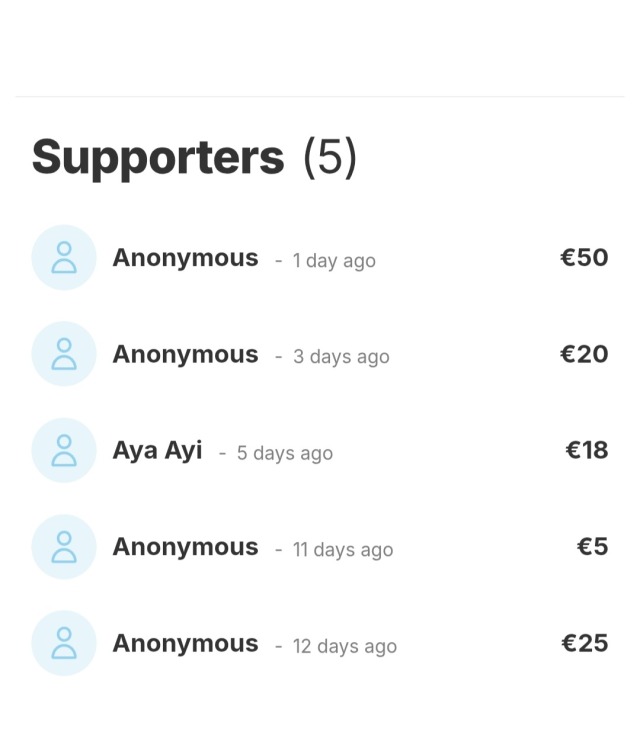
Task: Click the avatar icon of the €20 donor
Action: tap(64, 354)
